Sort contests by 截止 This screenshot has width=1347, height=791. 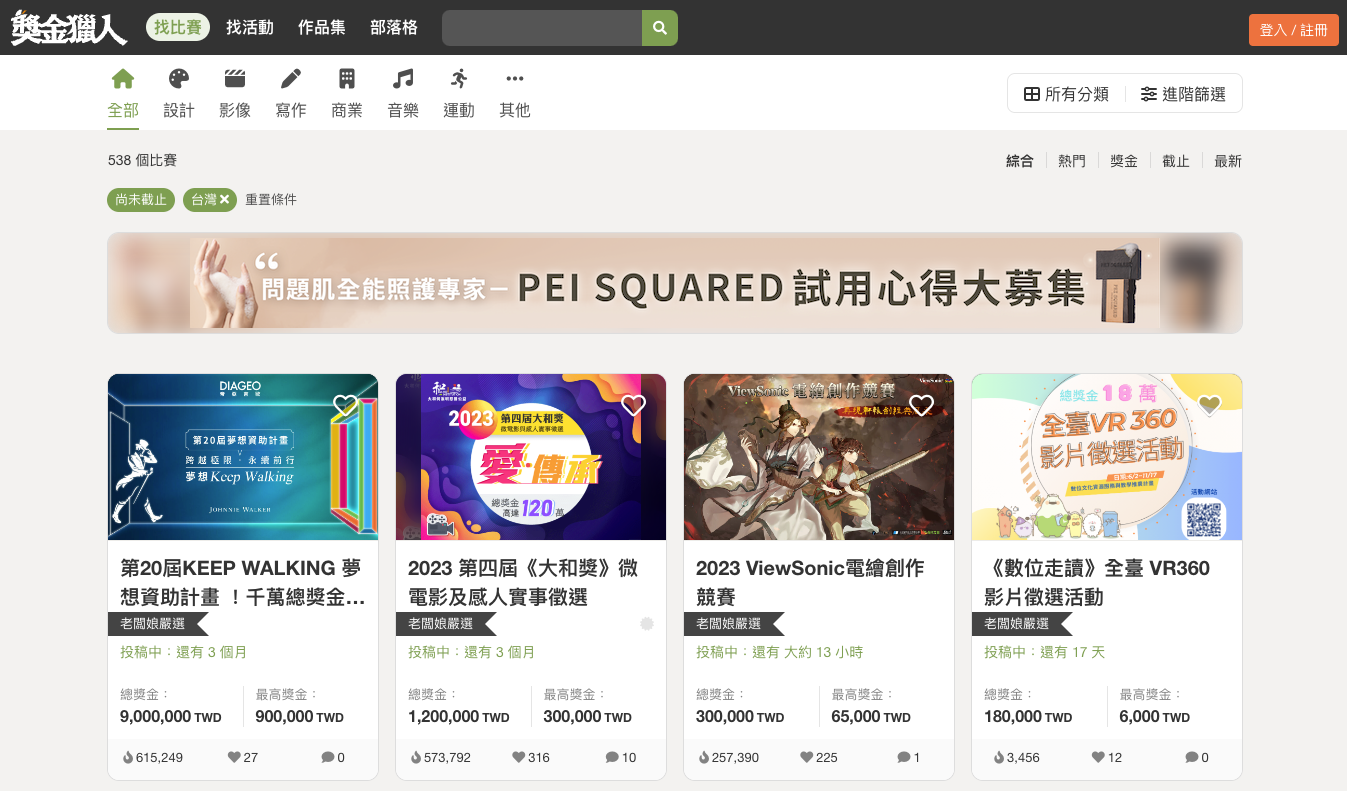click(x=1176, y=161)
